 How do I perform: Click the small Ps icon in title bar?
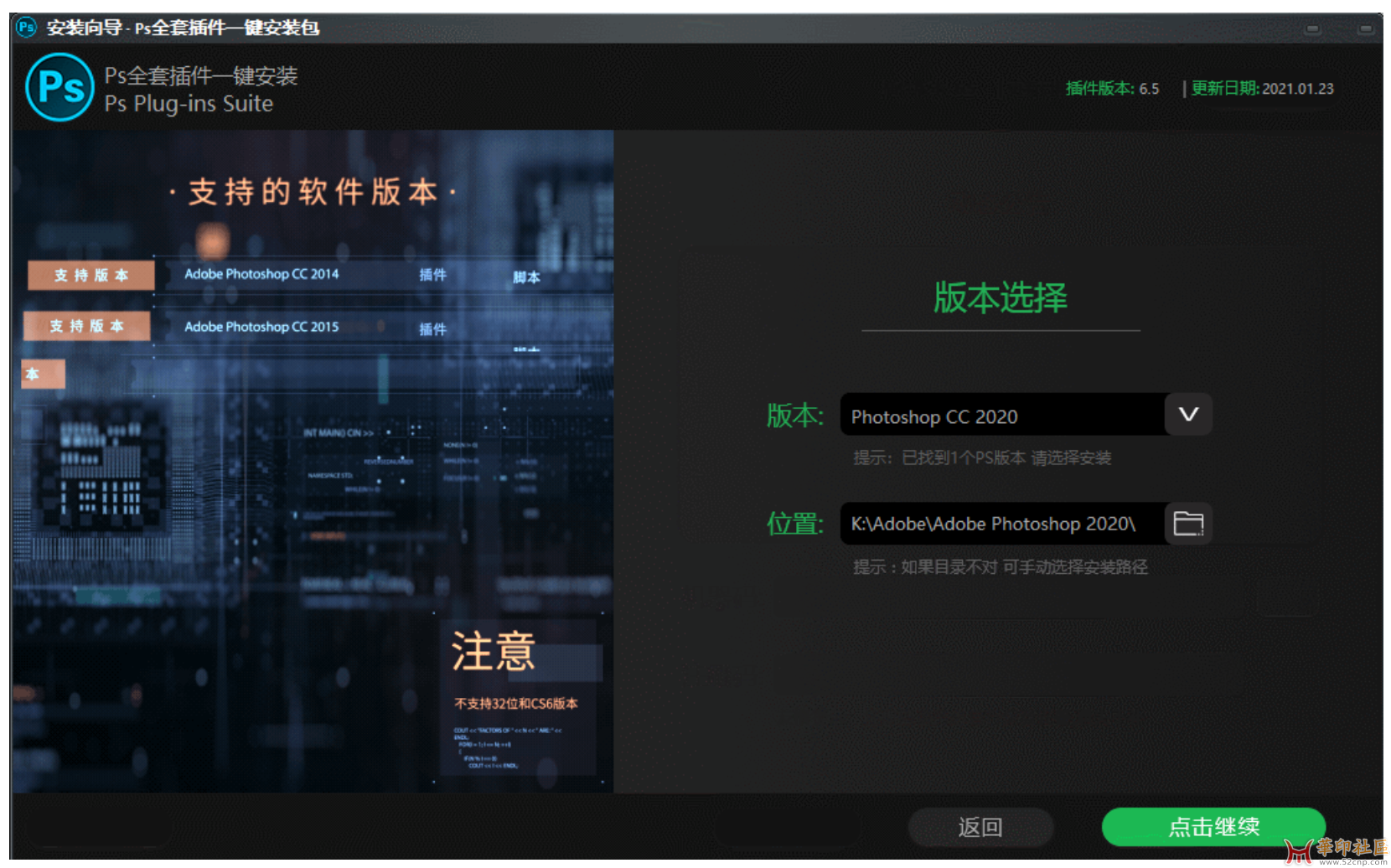coord(26,27)
